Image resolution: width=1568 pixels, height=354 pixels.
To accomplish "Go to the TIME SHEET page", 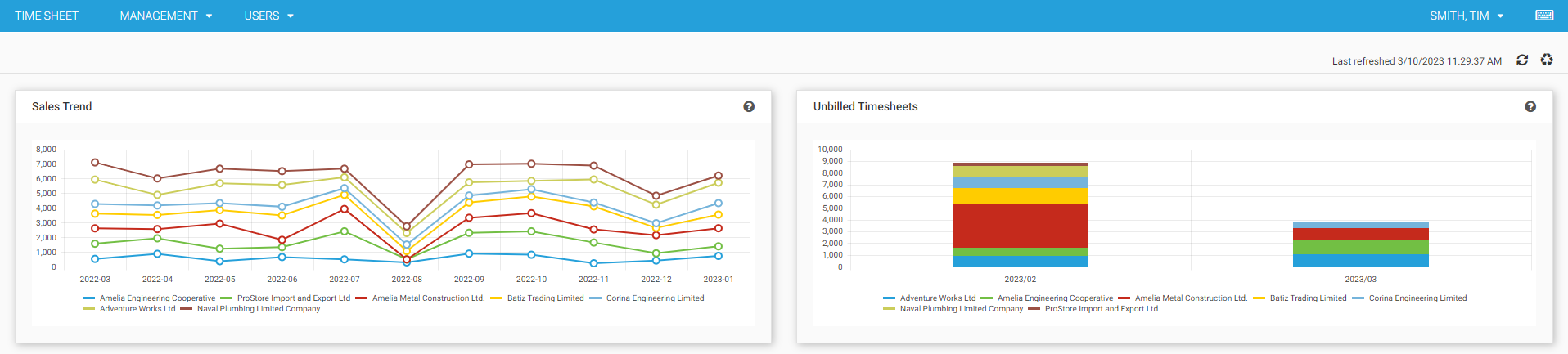I will 47,16.
